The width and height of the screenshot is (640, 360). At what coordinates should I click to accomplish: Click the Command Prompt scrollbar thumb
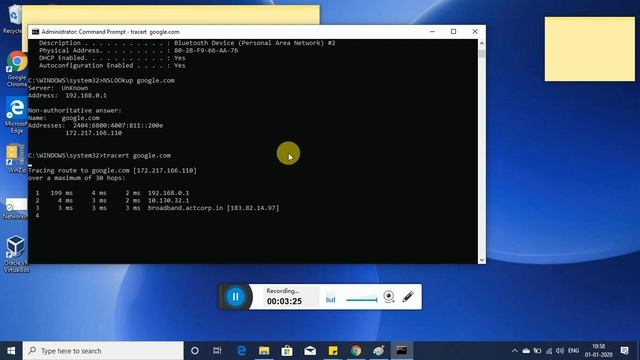coord(482,53)
